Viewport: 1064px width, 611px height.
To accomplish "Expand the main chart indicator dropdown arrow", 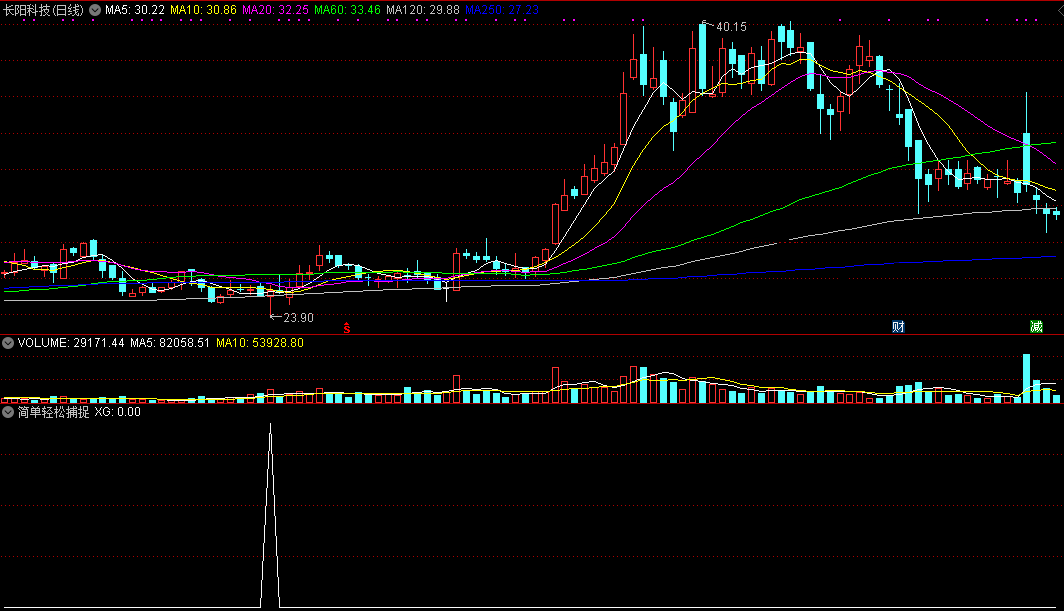I will 95,10.
